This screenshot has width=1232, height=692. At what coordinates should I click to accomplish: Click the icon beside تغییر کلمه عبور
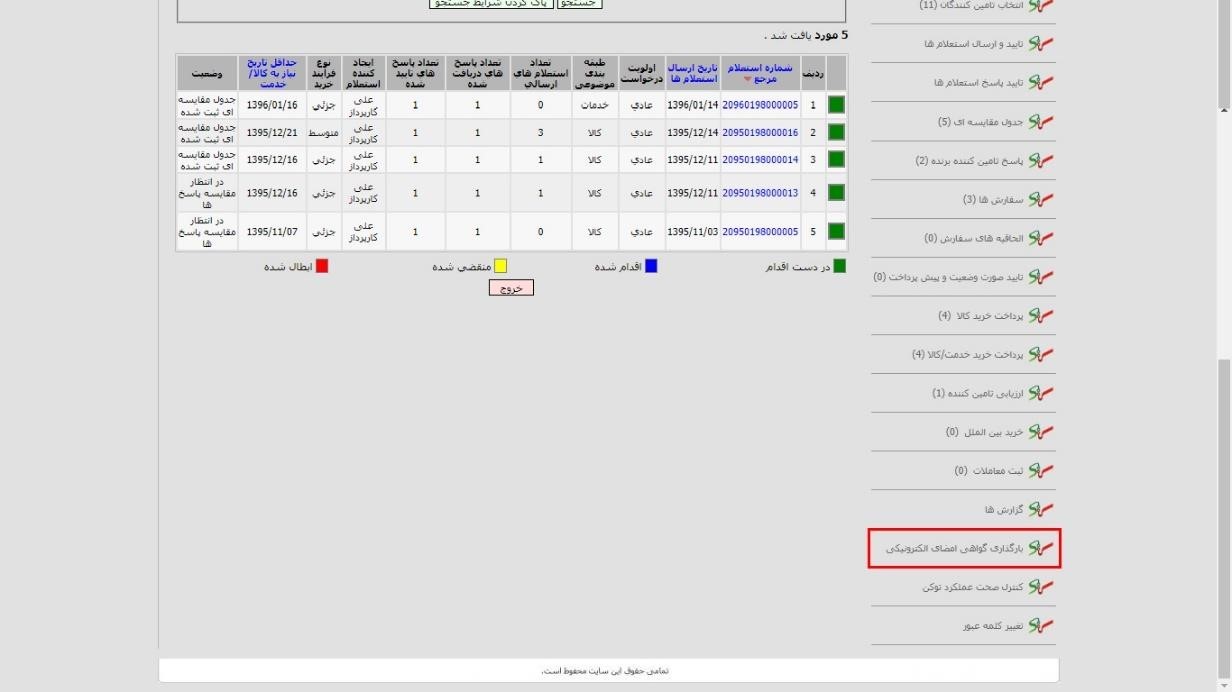coord(1041,626)
